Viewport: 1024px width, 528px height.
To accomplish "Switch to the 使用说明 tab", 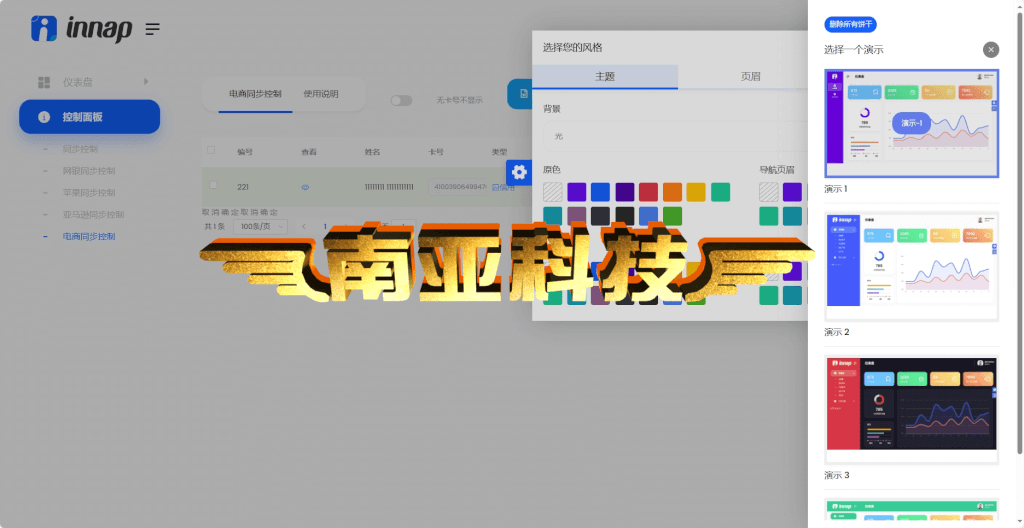I will click(321, 94).
